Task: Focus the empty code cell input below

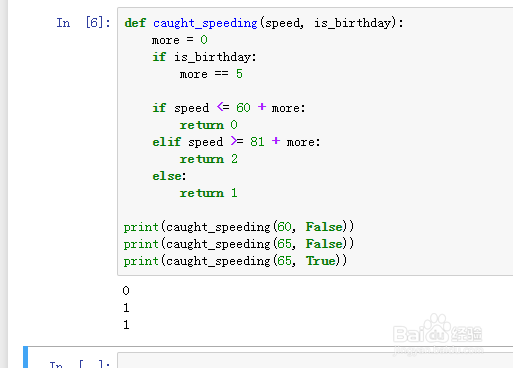Action: [315, 360]
